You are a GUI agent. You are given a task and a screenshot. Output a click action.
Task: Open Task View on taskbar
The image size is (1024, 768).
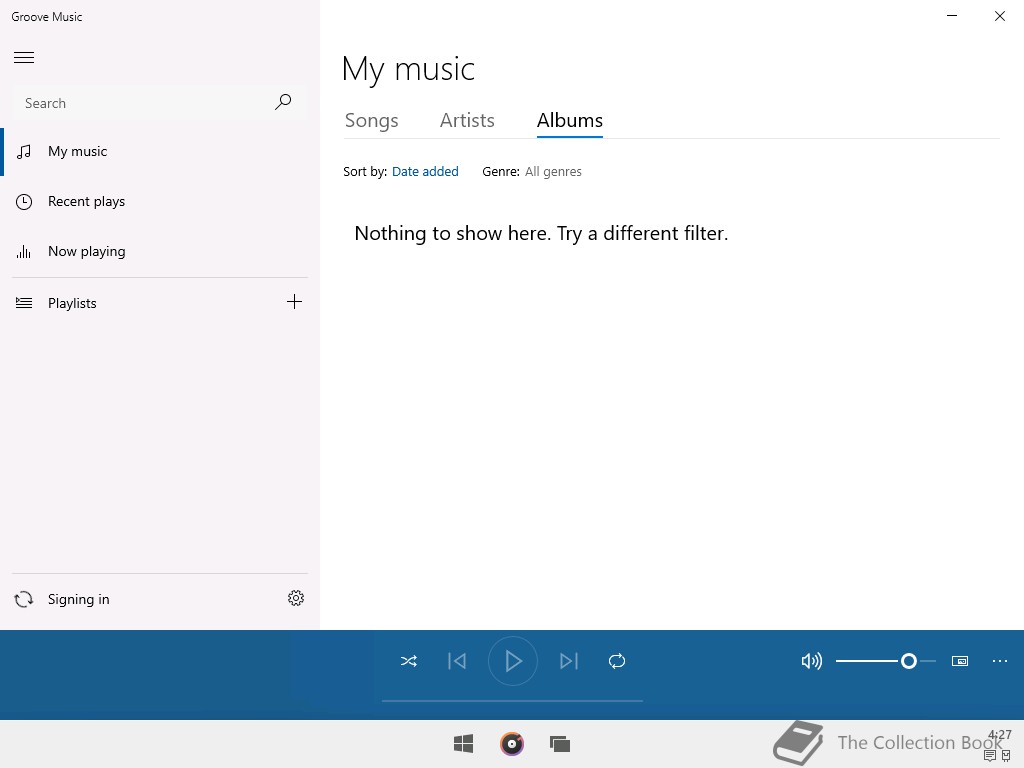(560, 744)
